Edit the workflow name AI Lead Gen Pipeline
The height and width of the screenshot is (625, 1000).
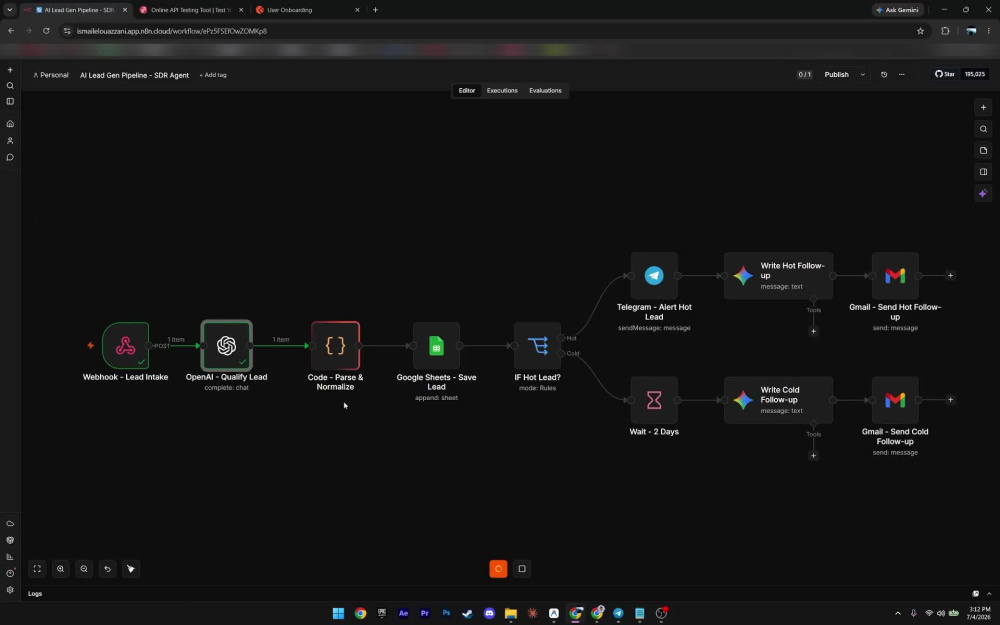(x=134, y=75)
